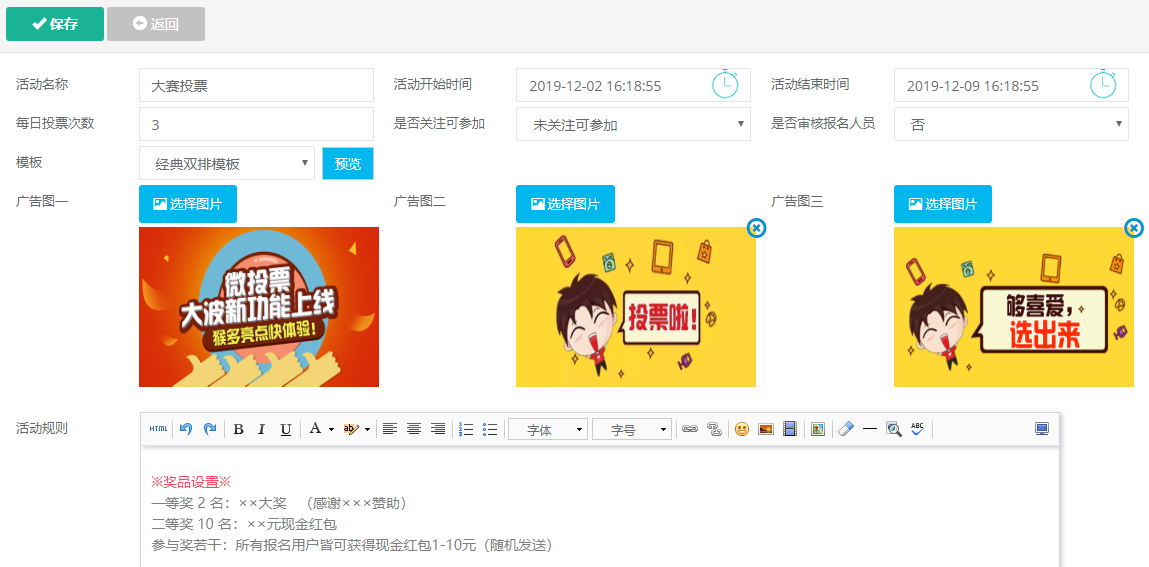1149x567 pixels.
Task: Click the 活动结束时间 date field
Action: (1011, 86)
